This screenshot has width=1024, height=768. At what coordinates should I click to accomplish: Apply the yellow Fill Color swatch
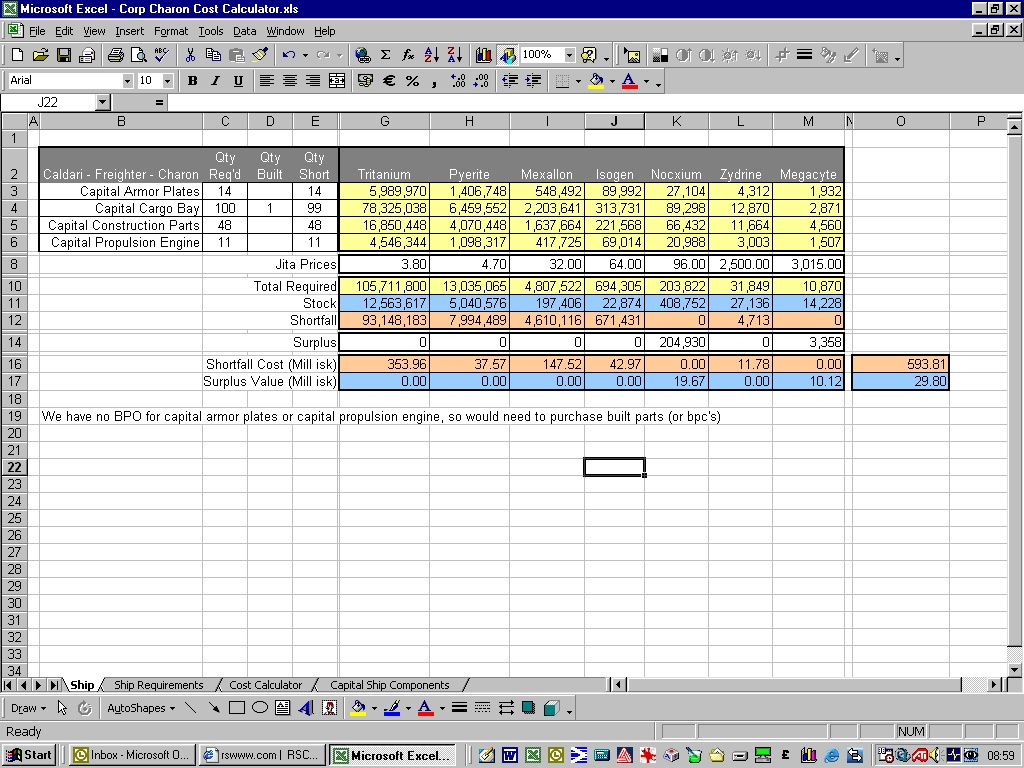point(596,81)
